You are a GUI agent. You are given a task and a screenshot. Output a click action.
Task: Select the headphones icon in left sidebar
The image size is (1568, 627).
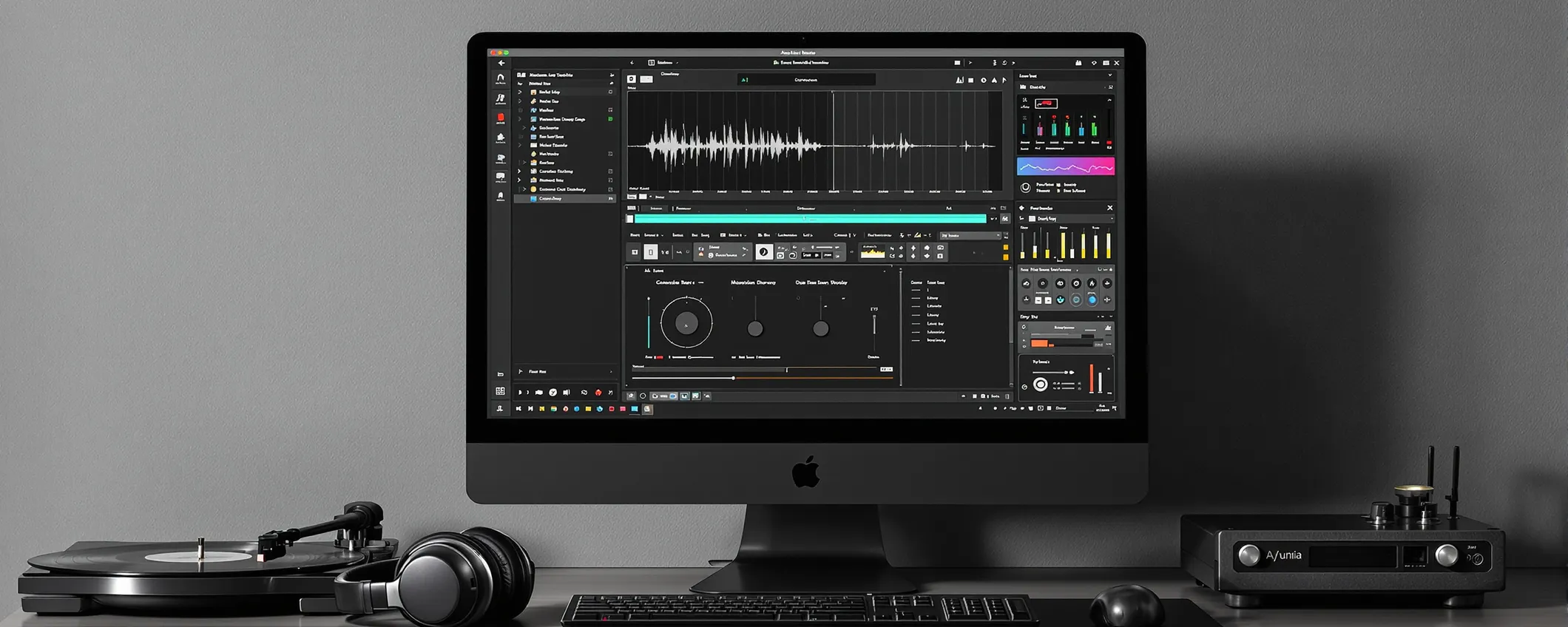pos(501,78)
